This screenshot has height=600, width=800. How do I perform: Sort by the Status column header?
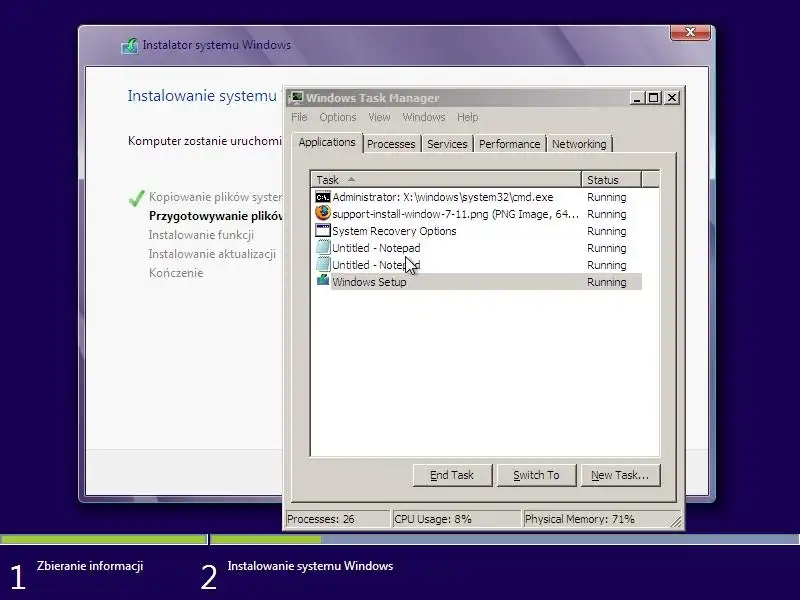pyautogui.click(x=611, y=180)
